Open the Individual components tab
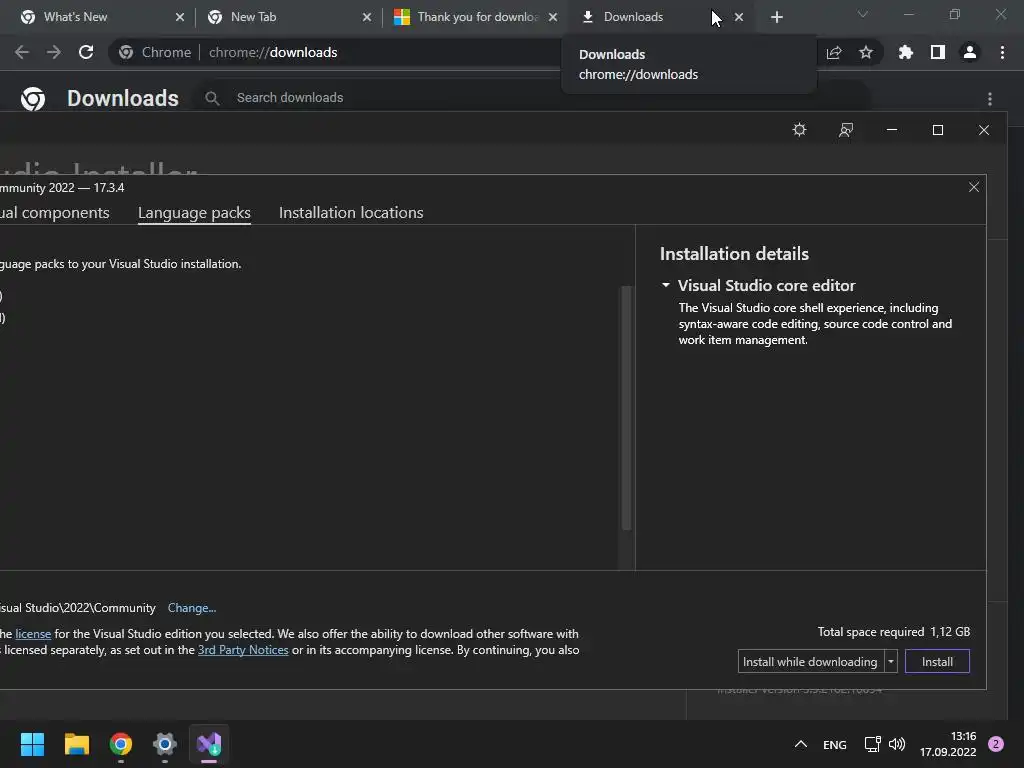 click(54, 213)
